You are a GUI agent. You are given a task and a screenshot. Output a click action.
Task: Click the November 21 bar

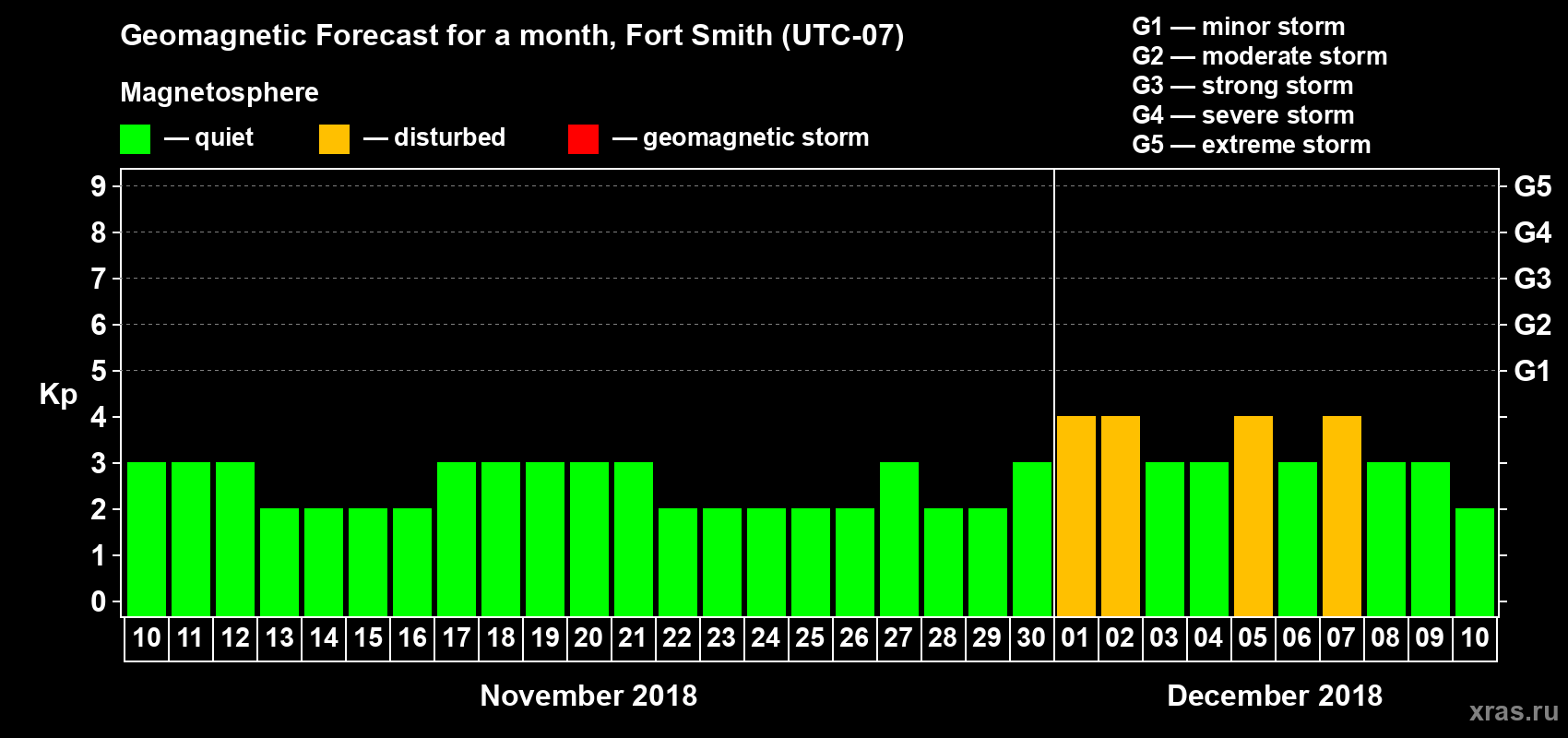[x=634, y=539]
